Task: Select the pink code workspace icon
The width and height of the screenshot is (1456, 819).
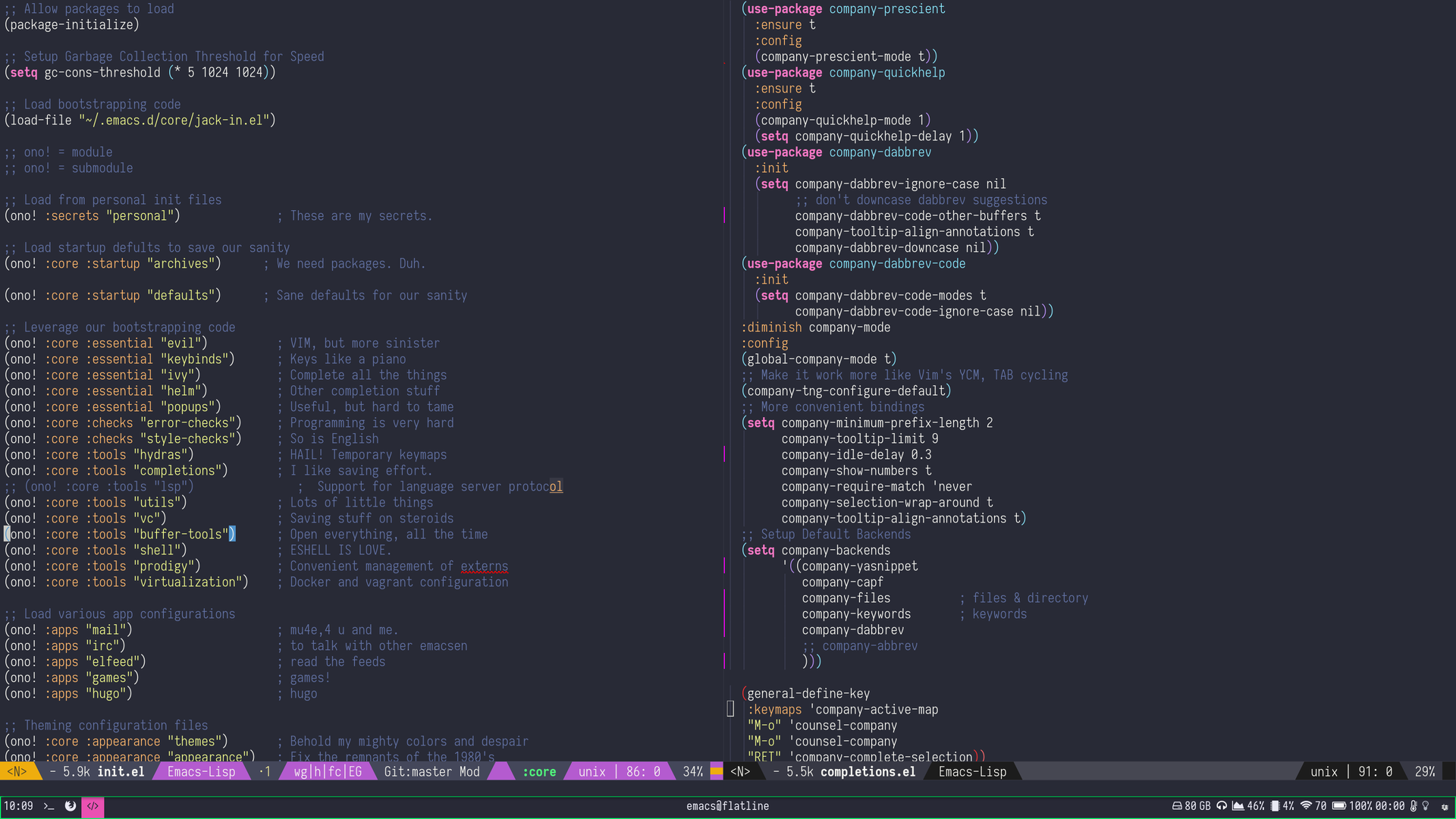Action: 93,806
